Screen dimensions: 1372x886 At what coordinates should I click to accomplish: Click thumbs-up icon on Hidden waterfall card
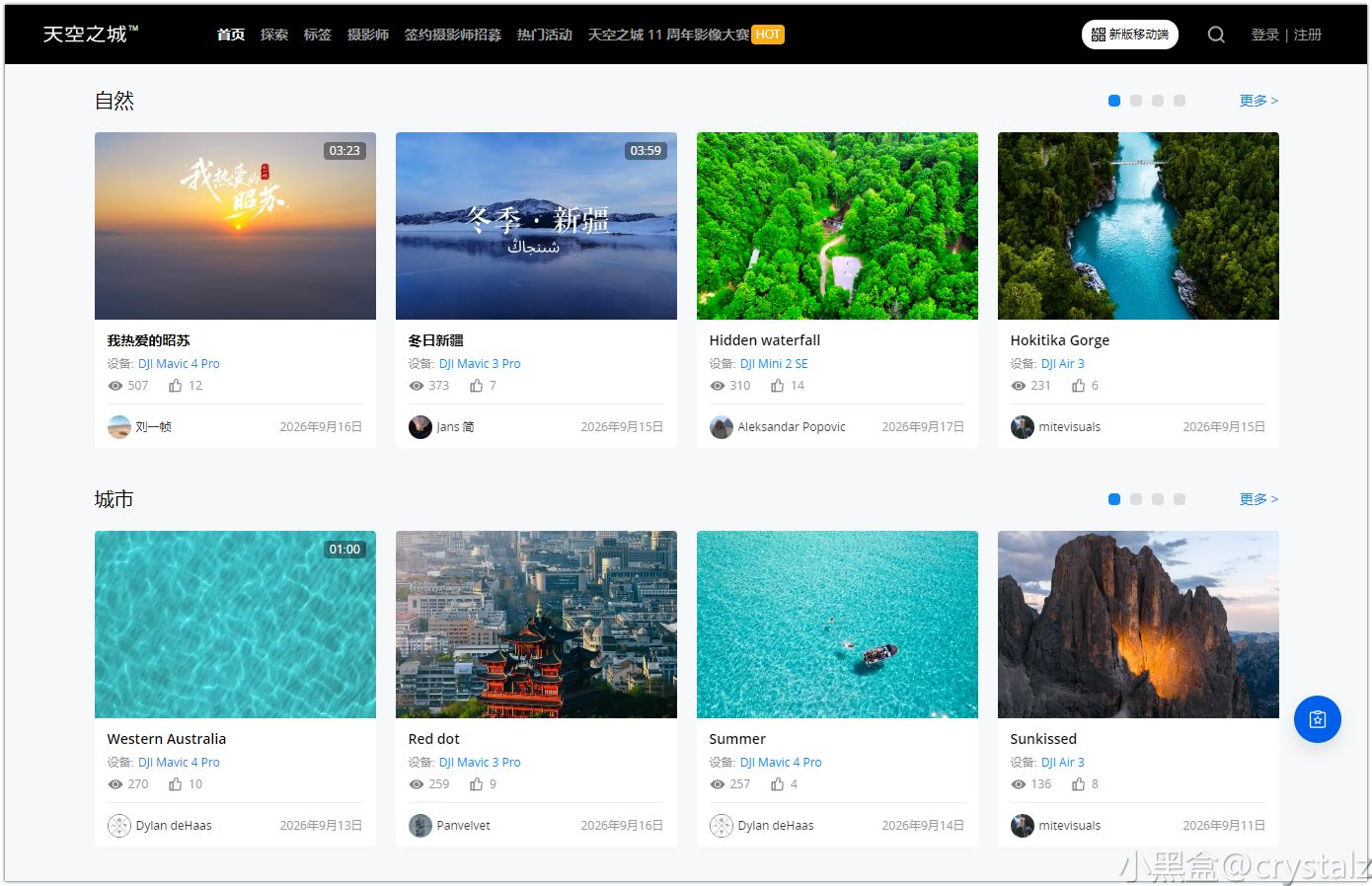(778, 386)
